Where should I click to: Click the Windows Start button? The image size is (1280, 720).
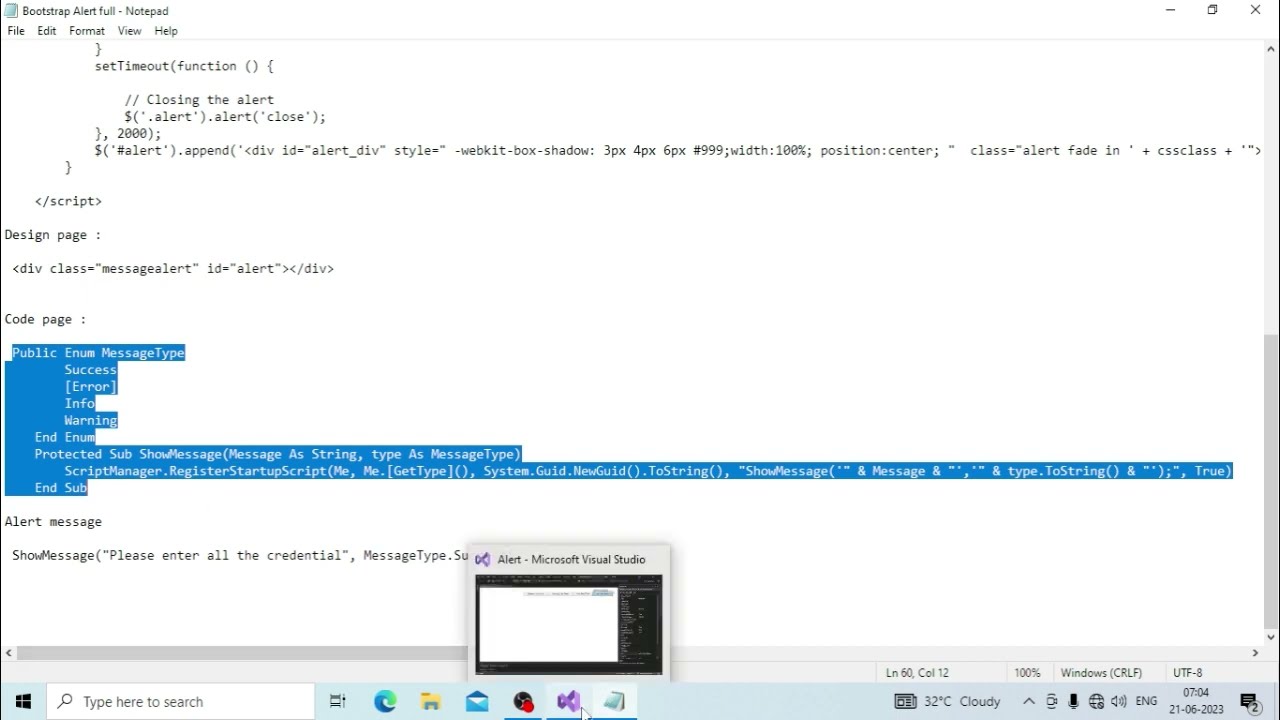(23, 701)
